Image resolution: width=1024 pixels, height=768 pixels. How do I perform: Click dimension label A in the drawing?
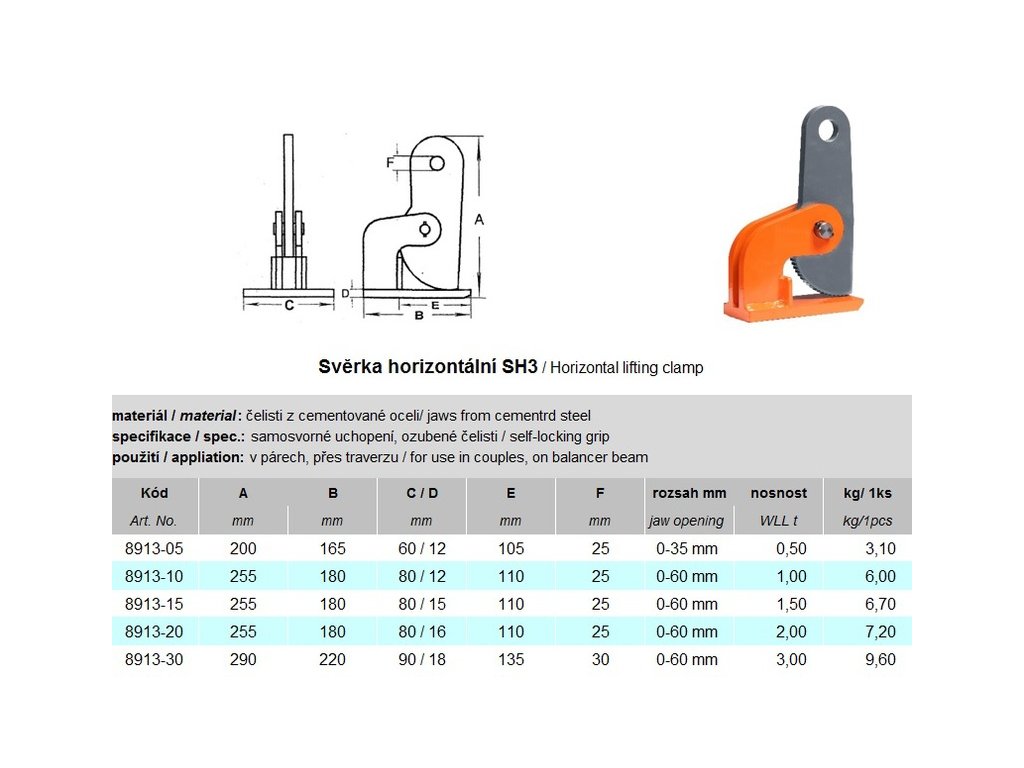pos(479,219)
